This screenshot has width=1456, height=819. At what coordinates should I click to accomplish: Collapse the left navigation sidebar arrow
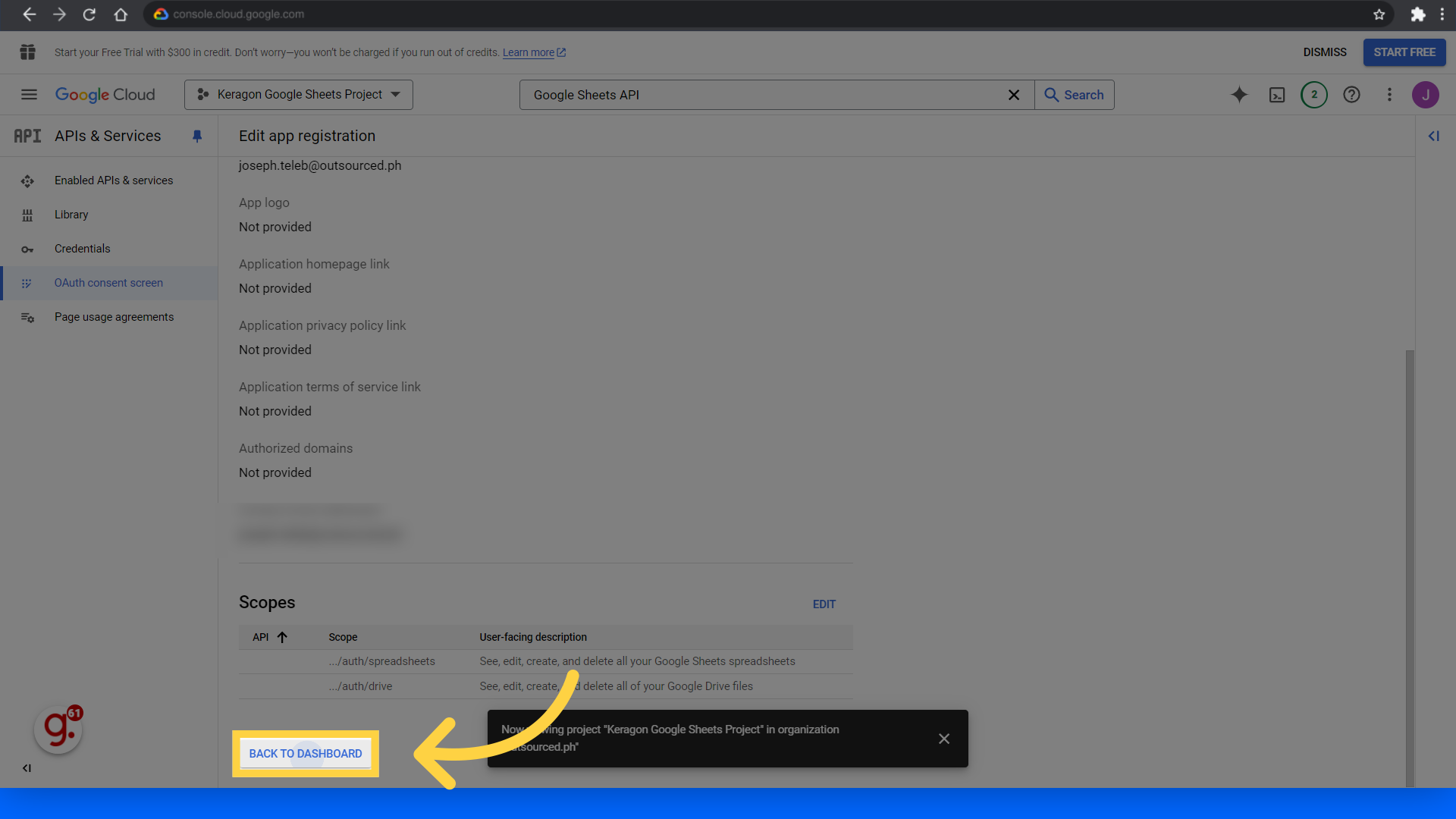(27, 768)
